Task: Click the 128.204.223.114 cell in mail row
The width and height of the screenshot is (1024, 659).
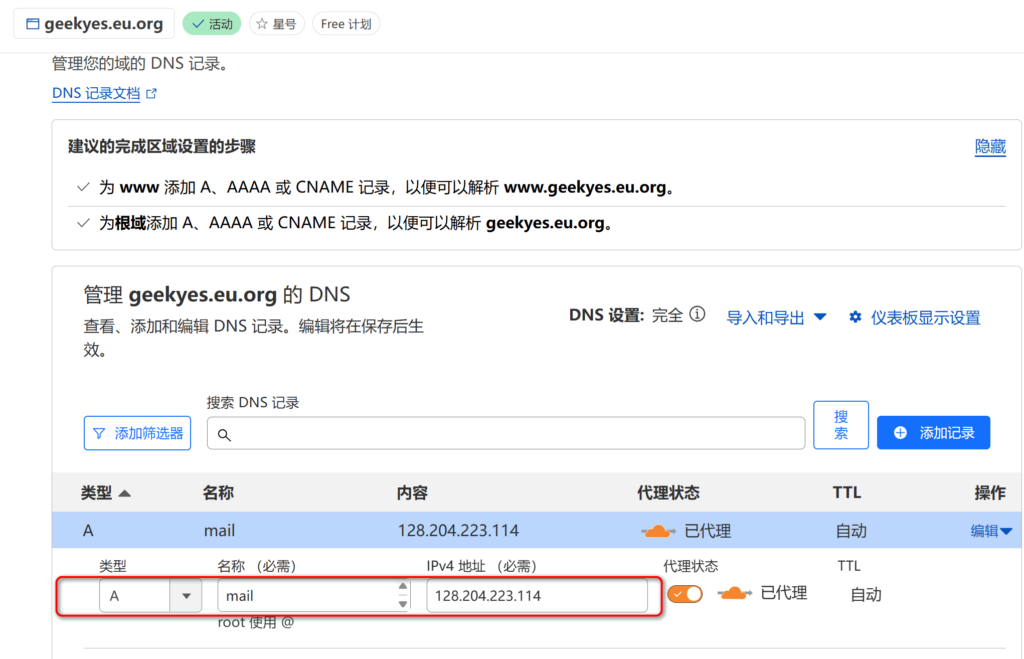Action: point(458,531)
